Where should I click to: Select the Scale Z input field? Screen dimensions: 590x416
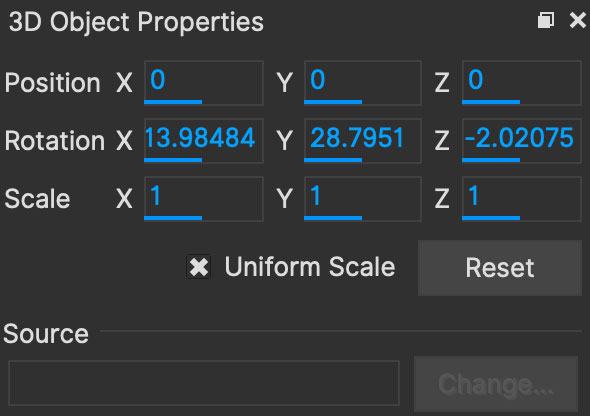point(522,199)
